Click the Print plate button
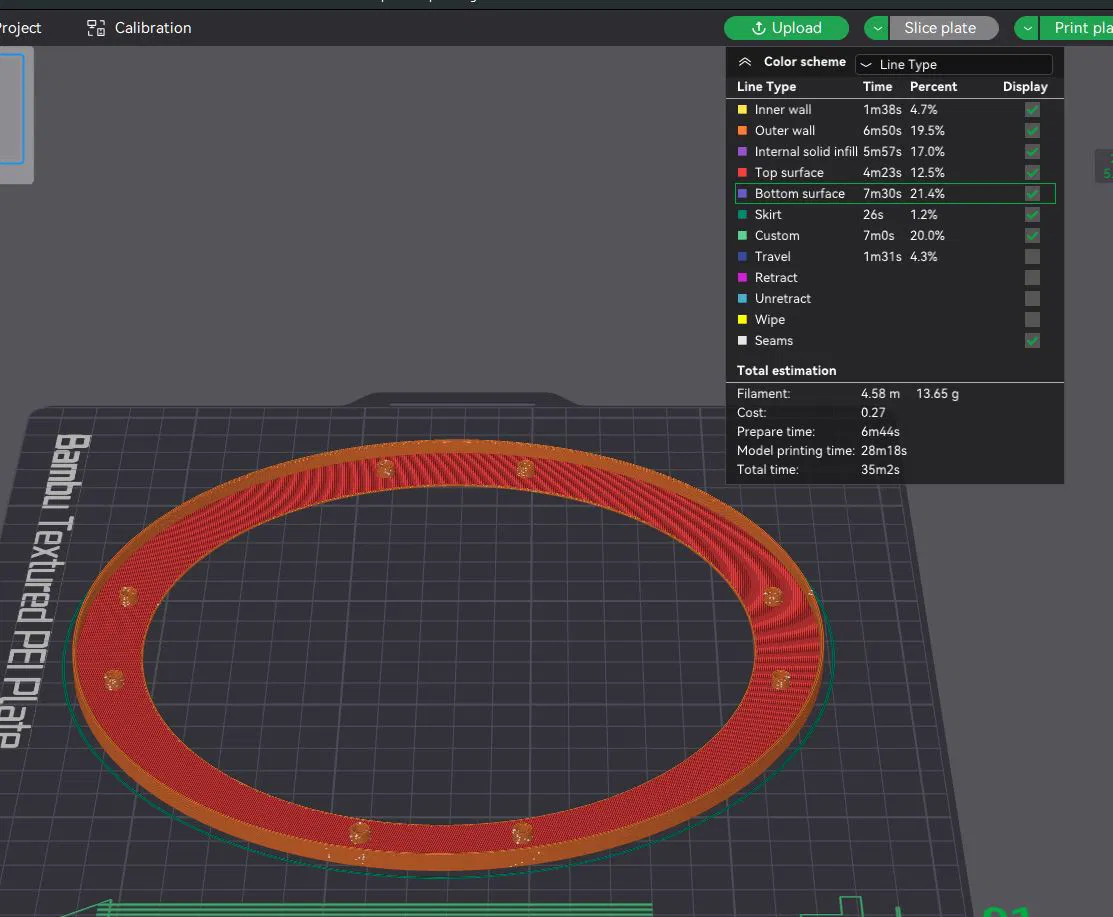 point(1077,28)
